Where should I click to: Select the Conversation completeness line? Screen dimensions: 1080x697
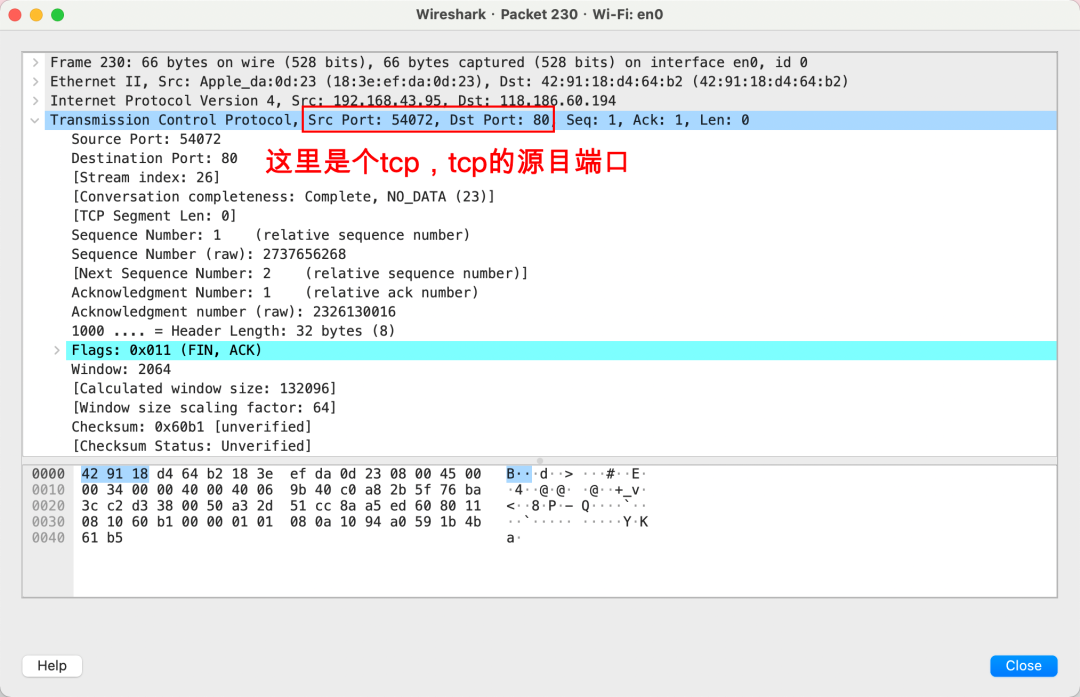coord(283,197)
